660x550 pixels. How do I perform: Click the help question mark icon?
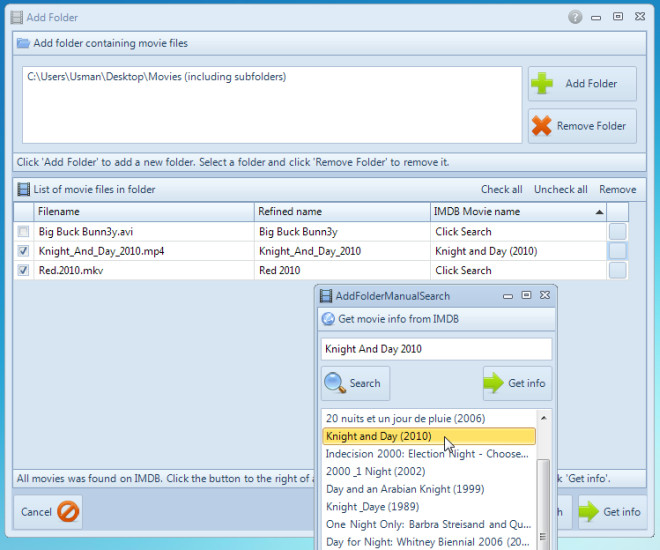point(575,17)
